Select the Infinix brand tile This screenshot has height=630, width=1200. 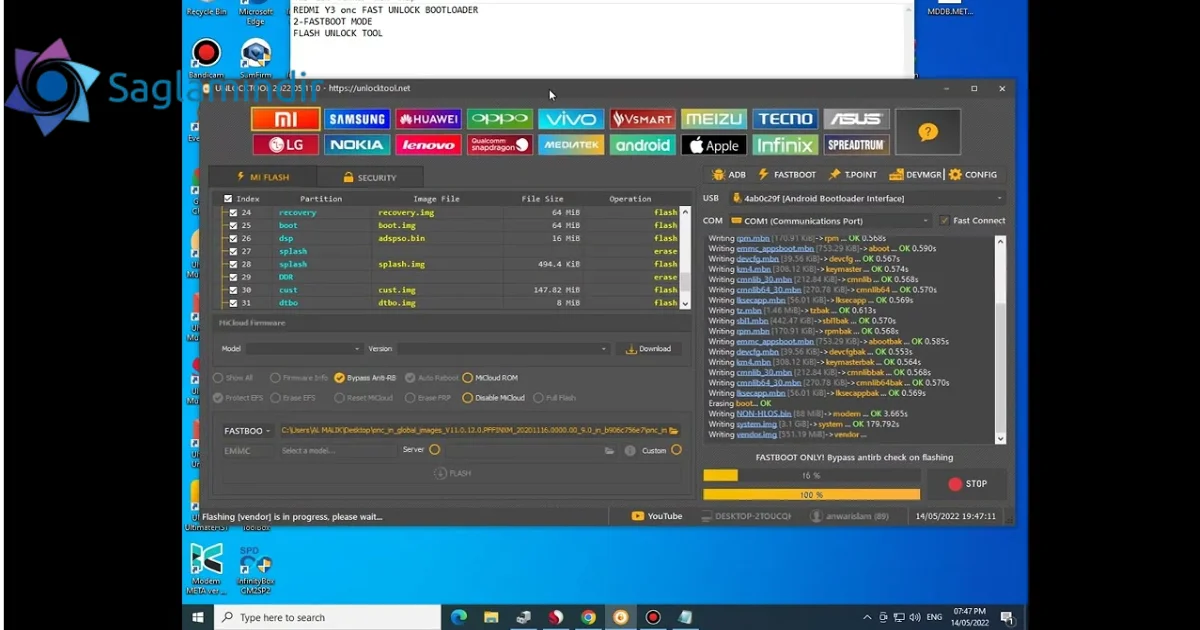point(786,145)
